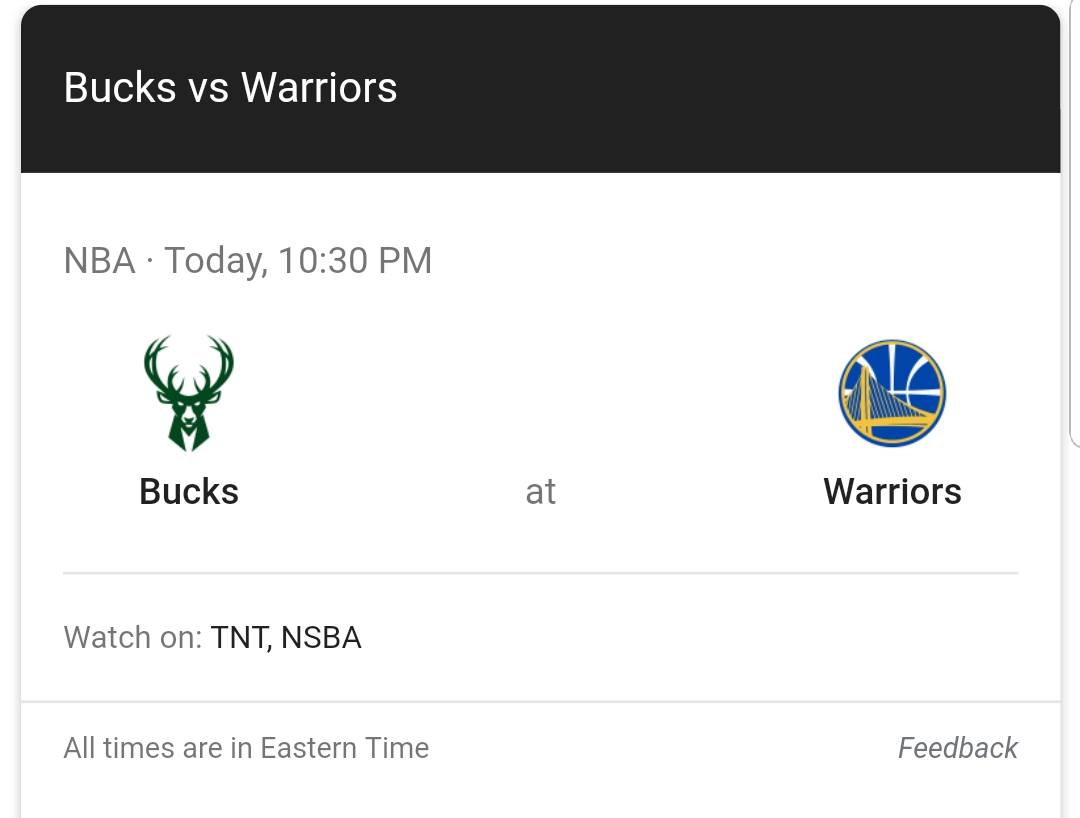
Task: Click the word 'Warriors' in the header title
Action: coord(319,87)
